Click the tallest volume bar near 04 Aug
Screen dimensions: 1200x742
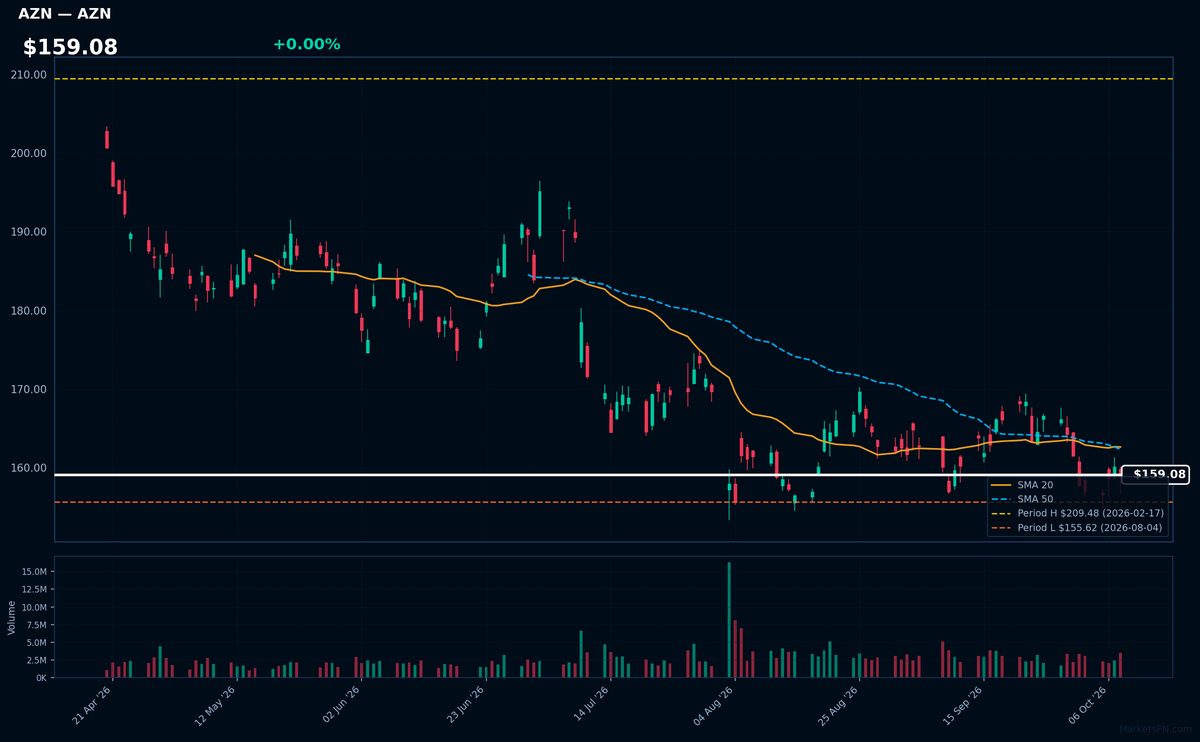pos(729,620)
